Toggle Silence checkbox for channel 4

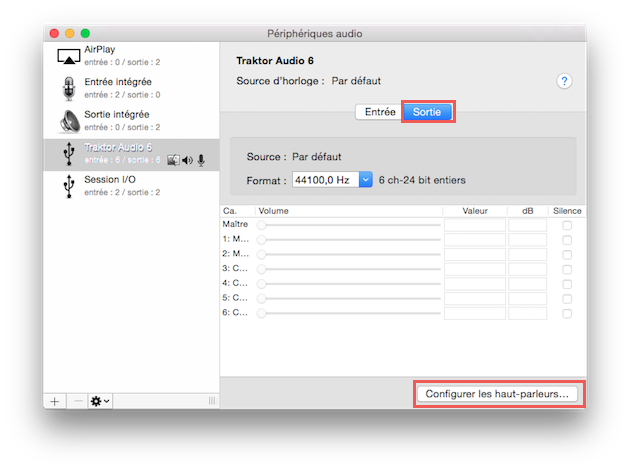pos(567,285)
